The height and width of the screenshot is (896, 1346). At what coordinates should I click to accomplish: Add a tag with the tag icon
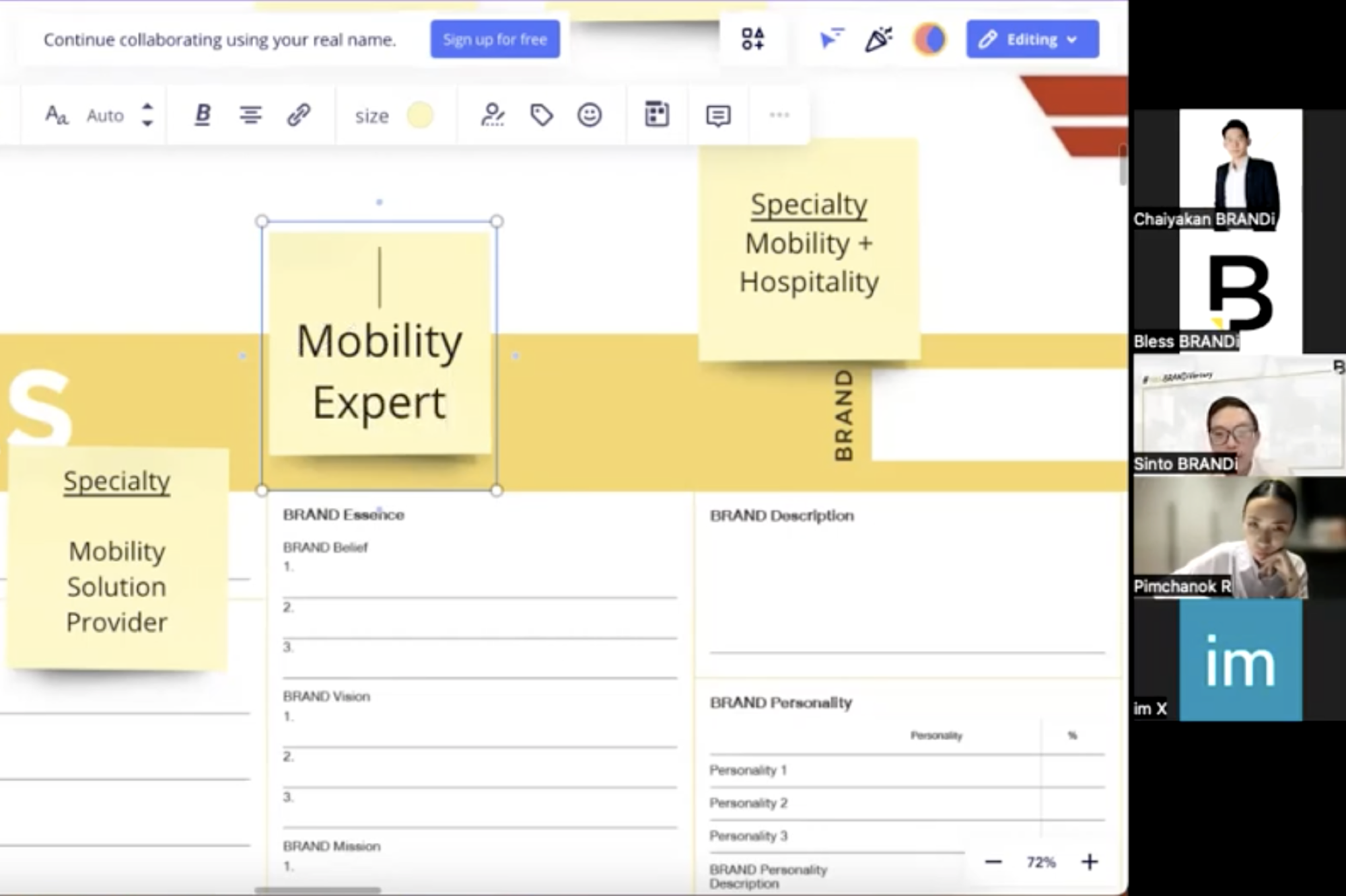coord(541,115)
